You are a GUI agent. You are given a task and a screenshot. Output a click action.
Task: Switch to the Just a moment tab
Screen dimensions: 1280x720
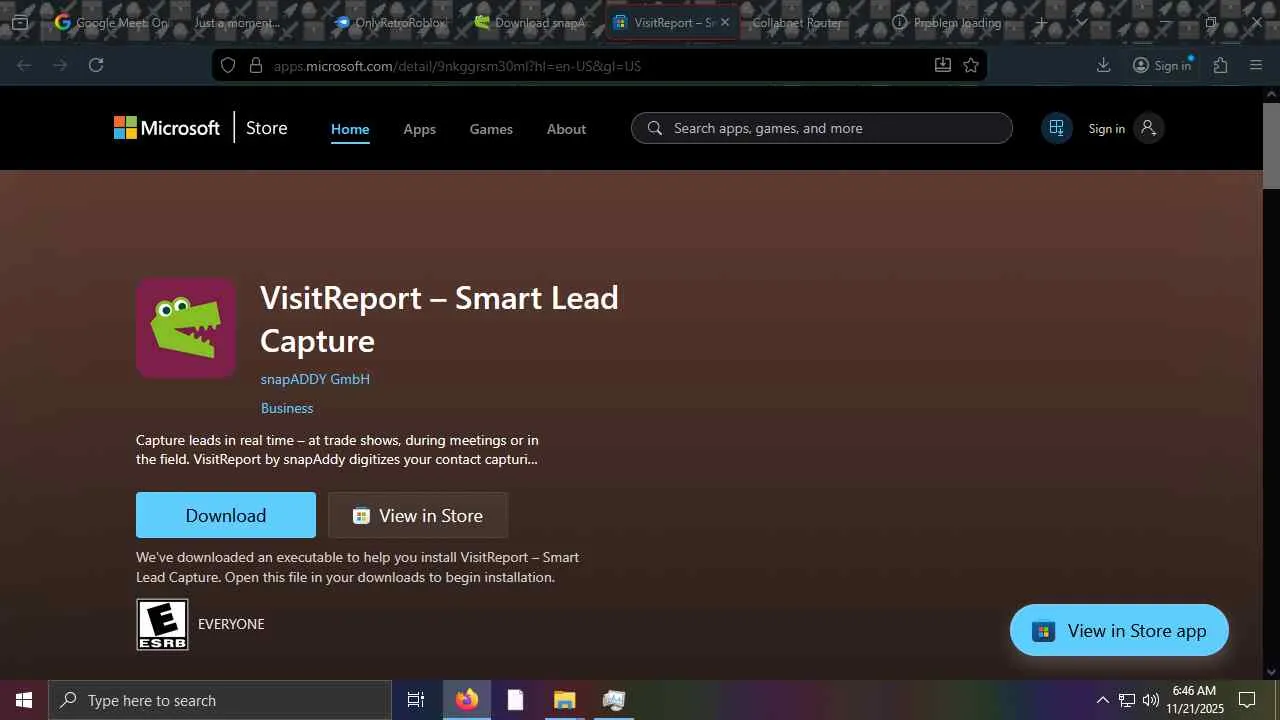(x=237, y=22)
